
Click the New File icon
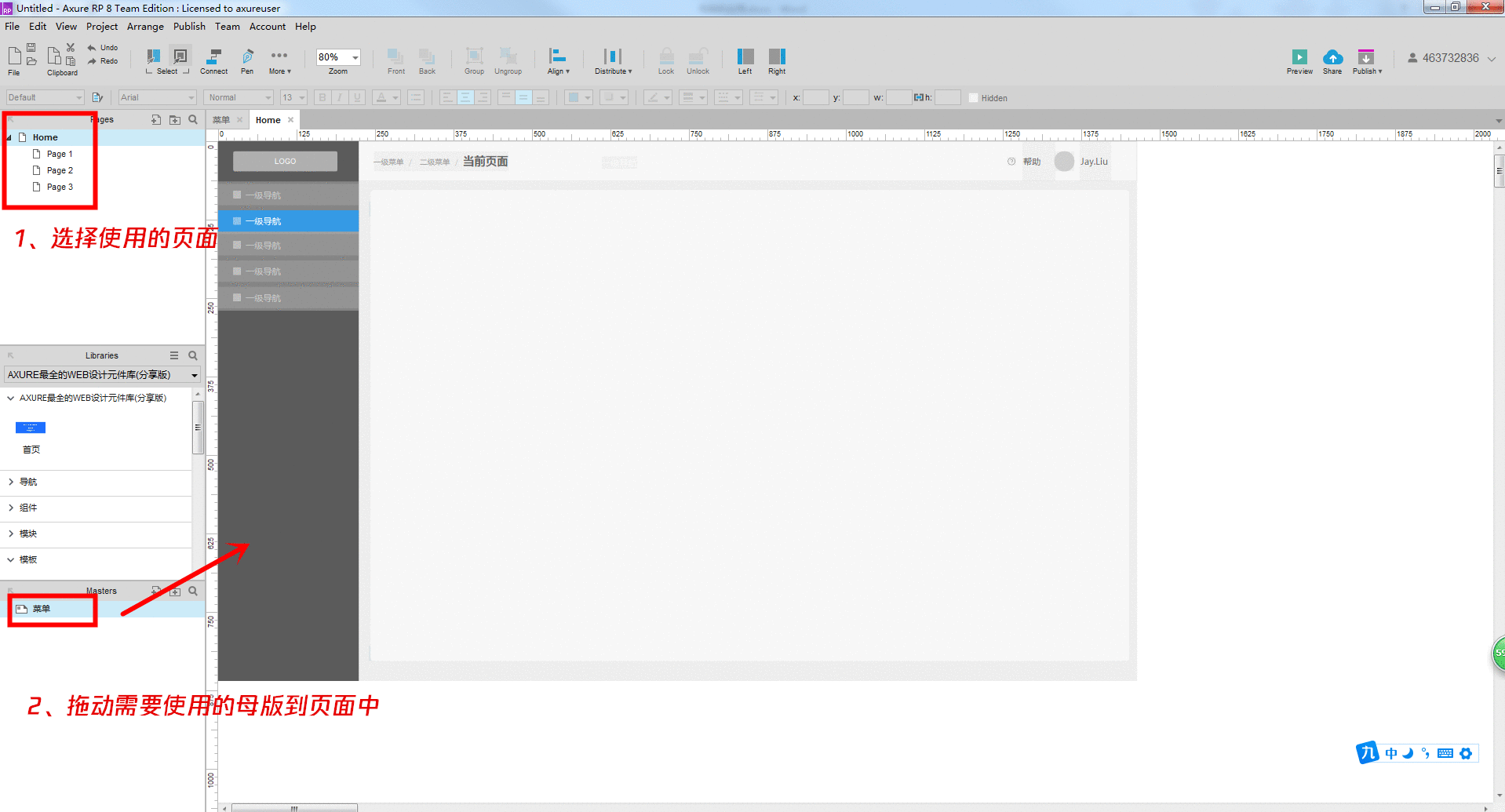click(14, 56)
